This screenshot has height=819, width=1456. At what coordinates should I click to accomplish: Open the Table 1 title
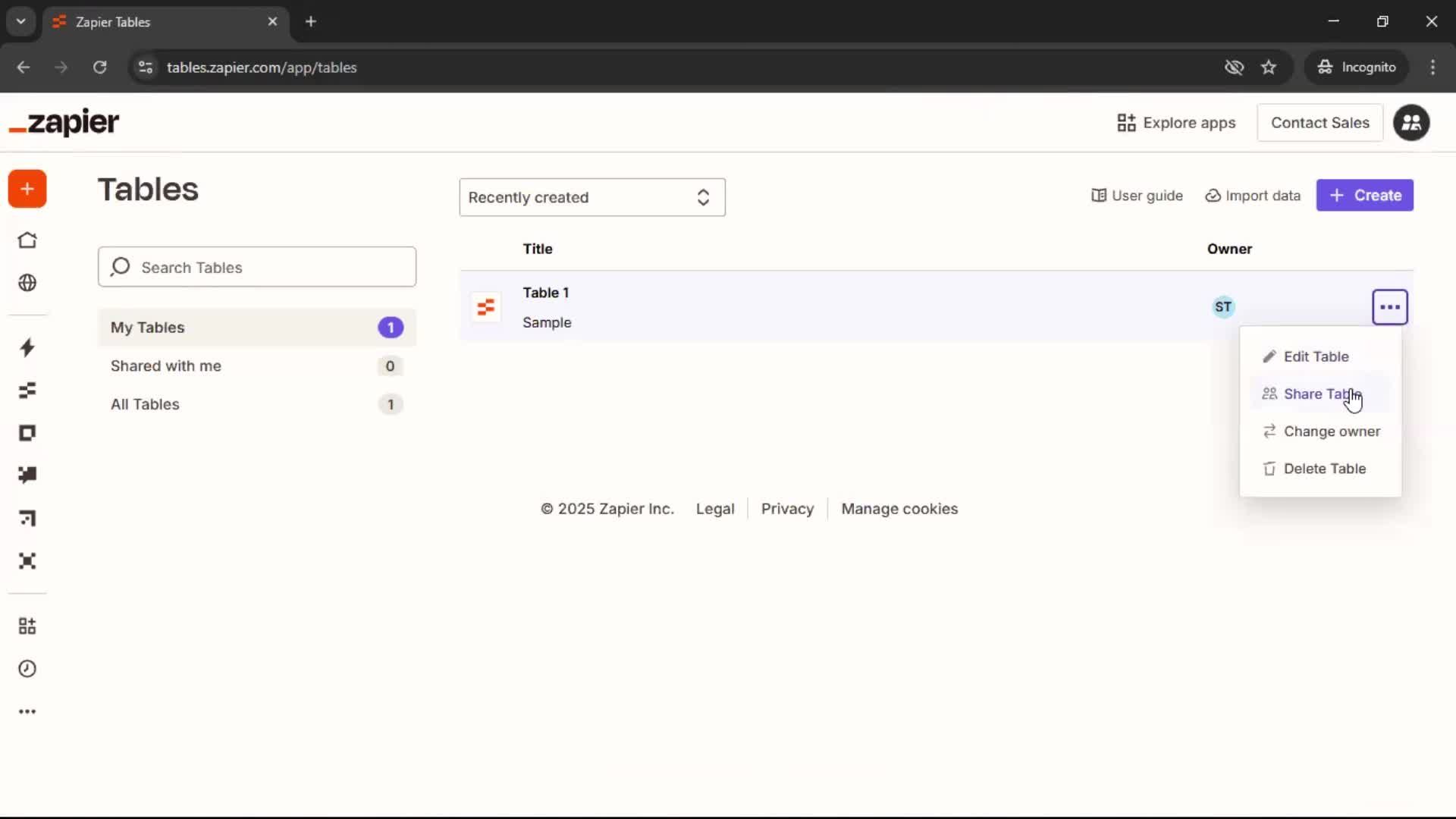point(545,293)
